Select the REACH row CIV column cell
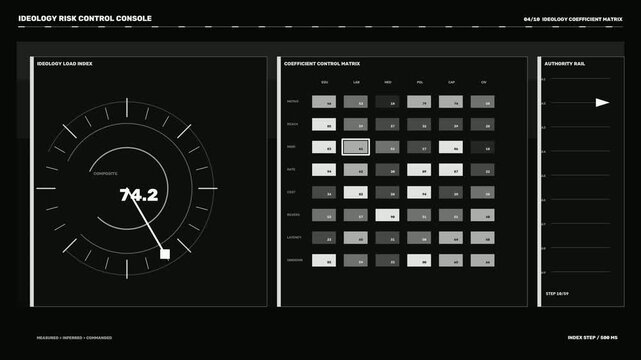The image size is (641, 360). click(482, 124)
